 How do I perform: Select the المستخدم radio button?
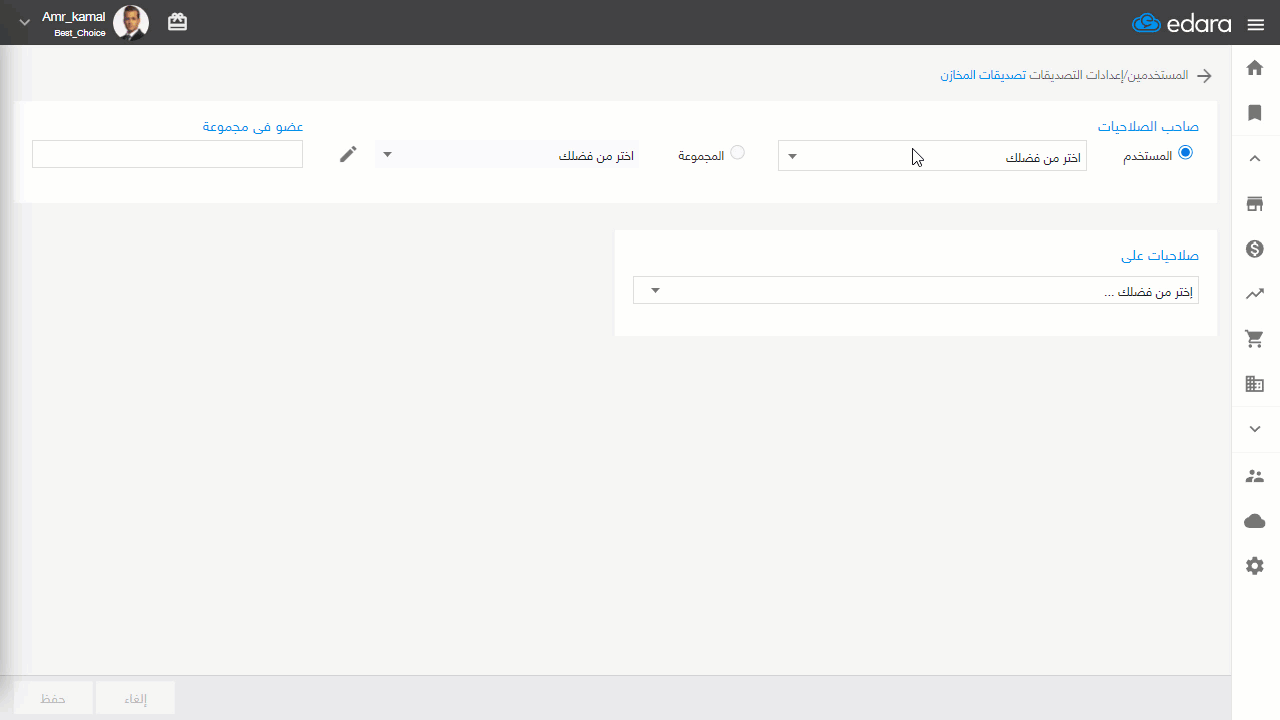(1186, 153)
